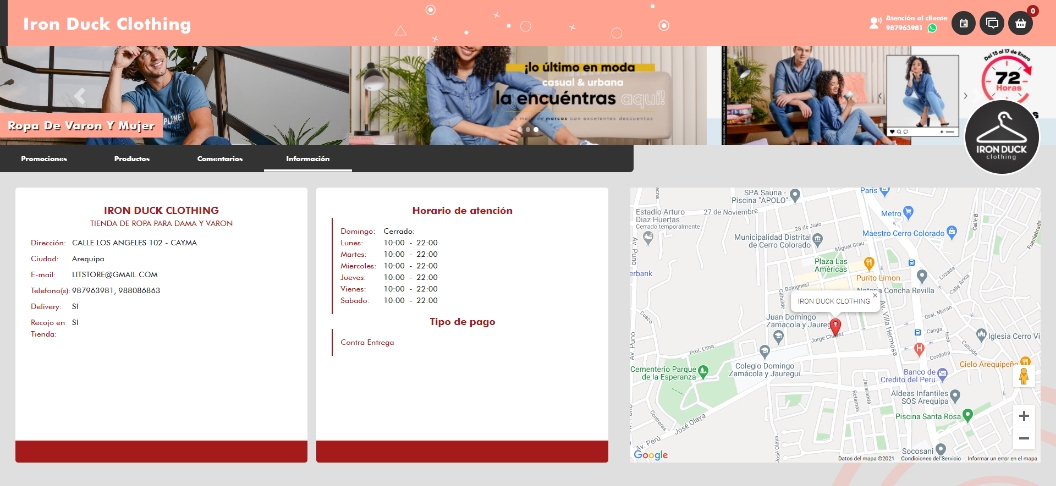The image size is (1056, 486).
Task: Click the red location pin on the map
Action: (x=835, y=326)
